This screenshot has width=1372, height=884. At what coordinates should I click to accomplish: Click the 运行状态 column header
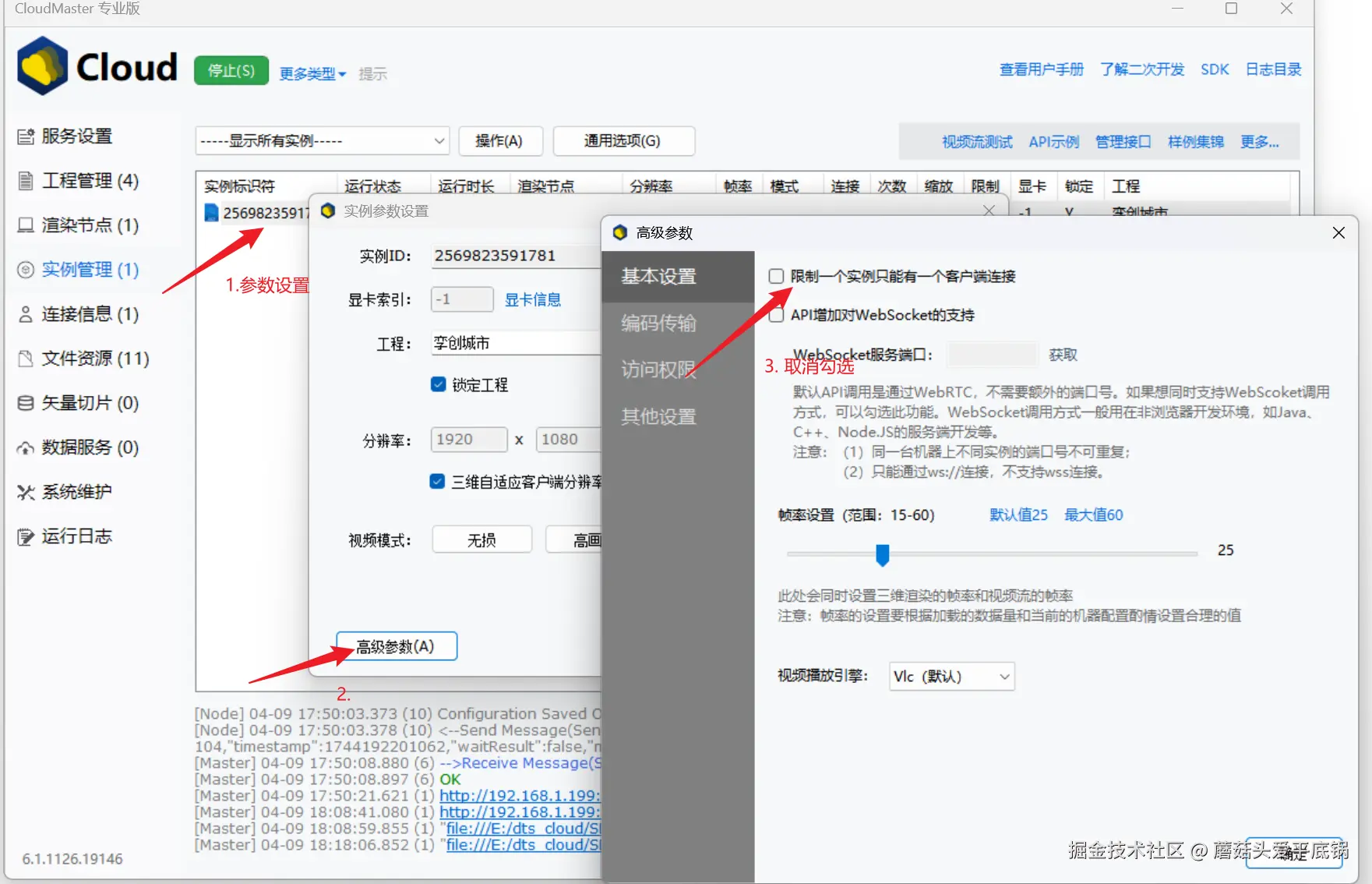tap(373, 186)
